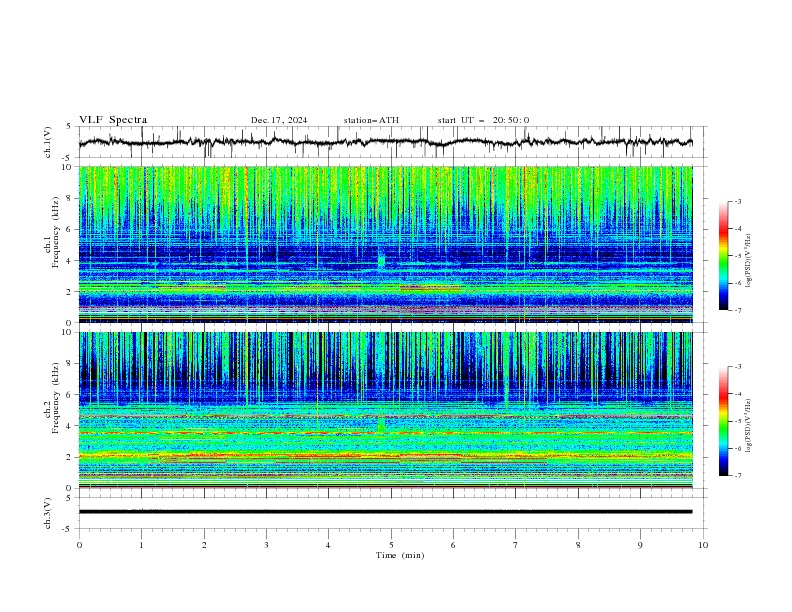Click tick label "1" on the time axis

[x=141, y=545]
